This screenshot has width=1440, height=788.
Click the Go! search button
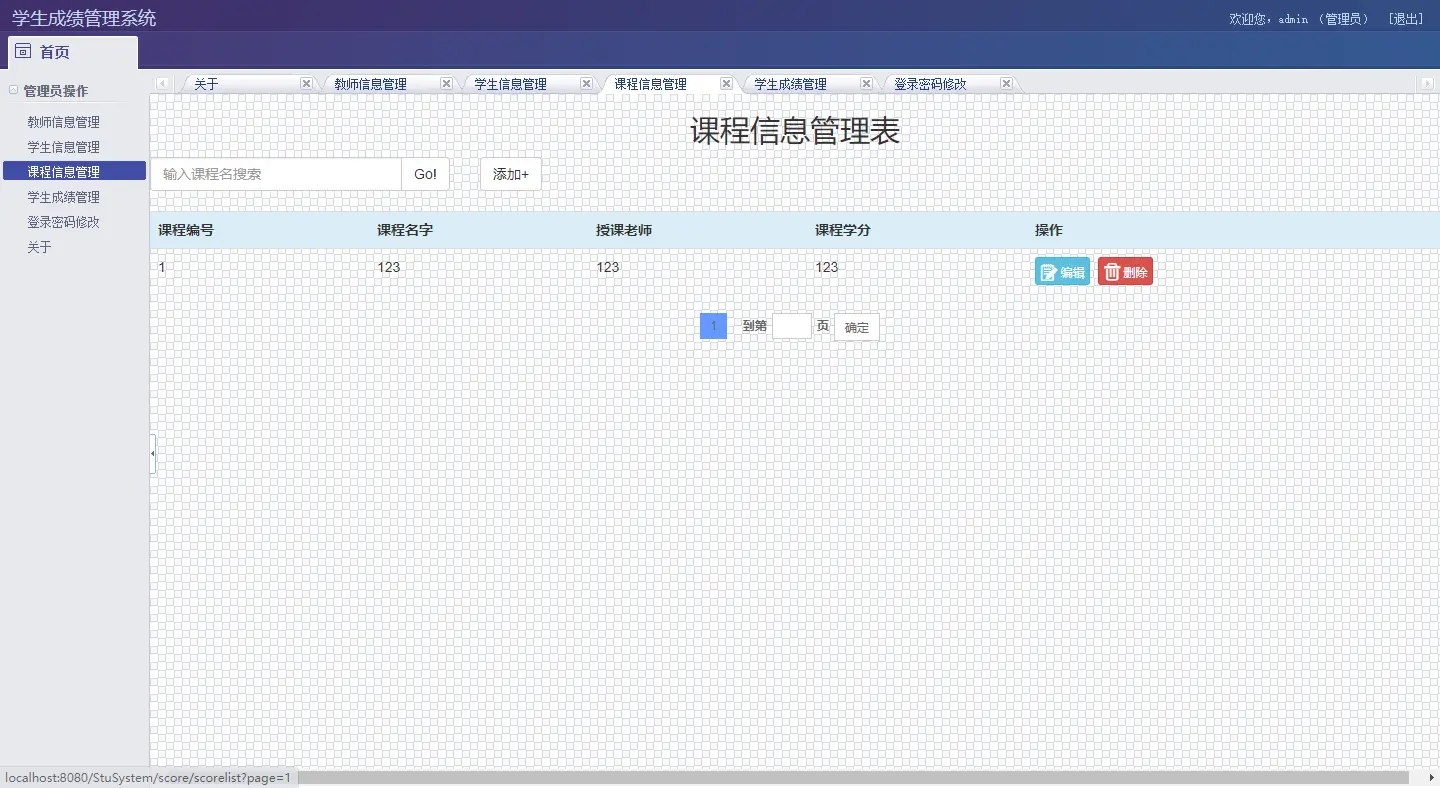(424, 174)
